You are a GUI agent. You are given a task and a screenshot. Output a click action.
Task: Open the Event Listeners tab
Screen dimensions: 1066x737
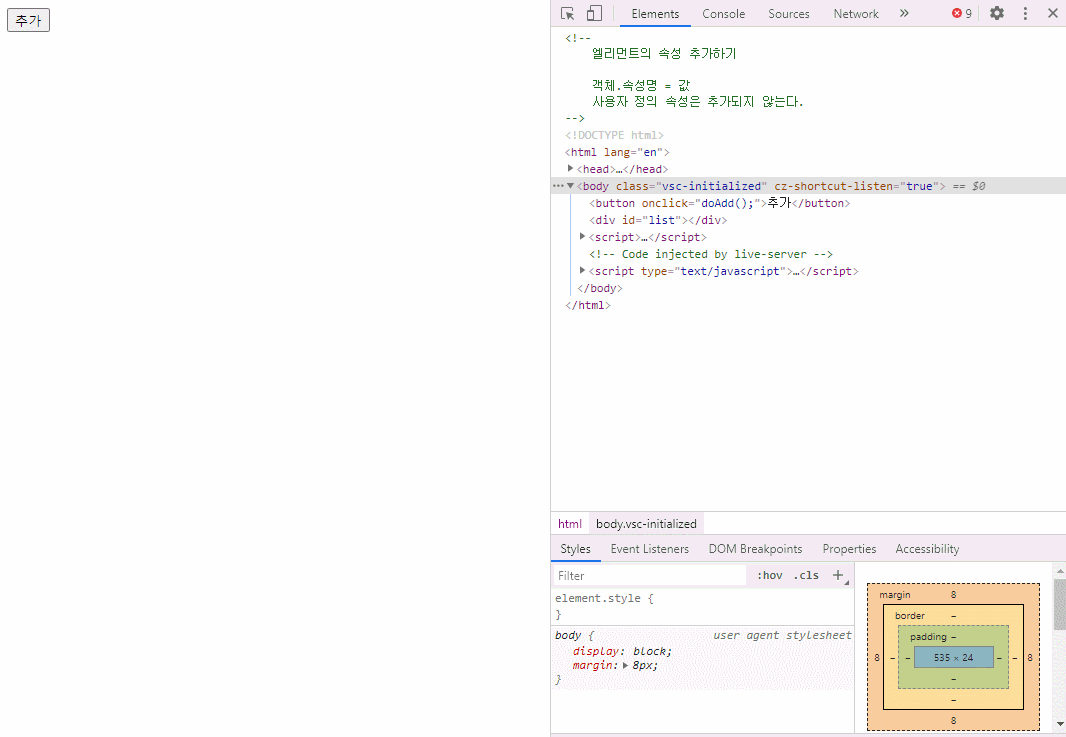pos(649,549)
